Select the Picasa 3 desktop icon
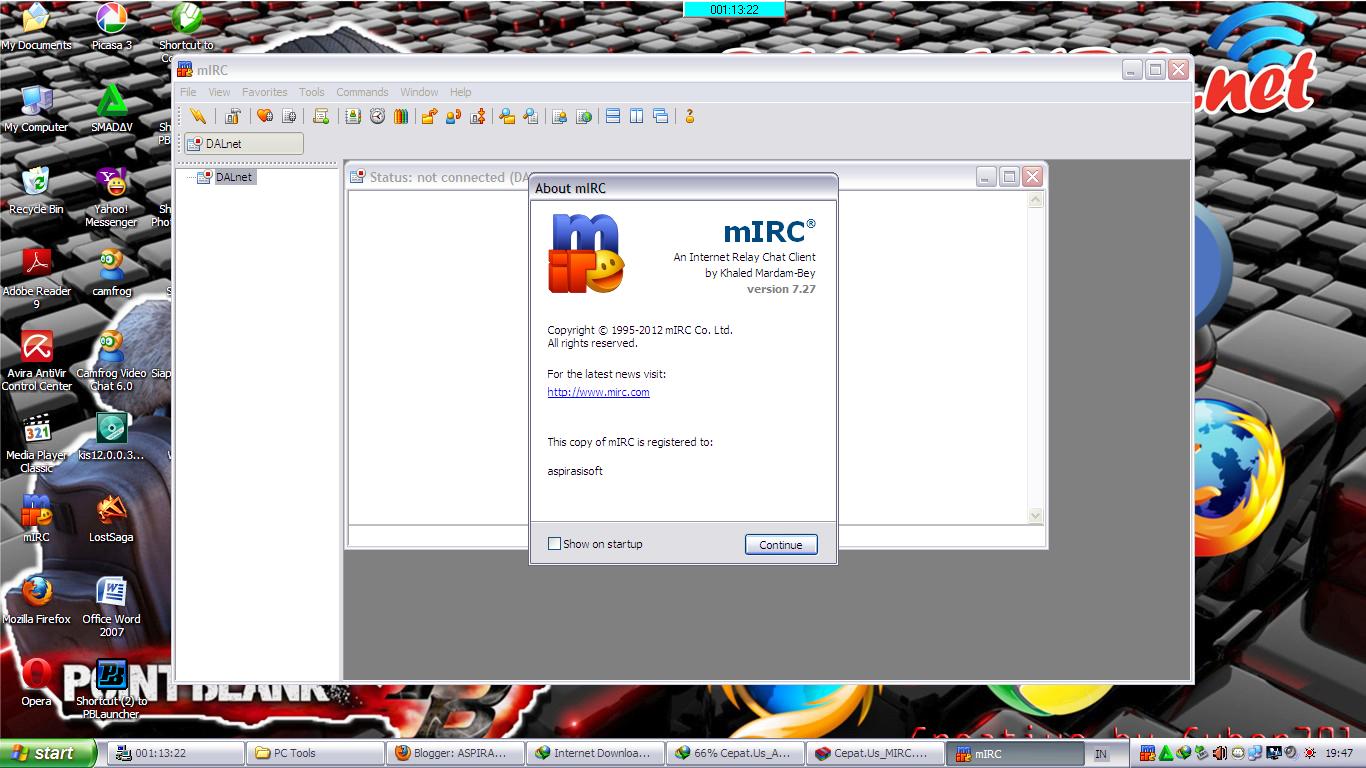This screenshot has width=1366, height=768. pos(111,27)
